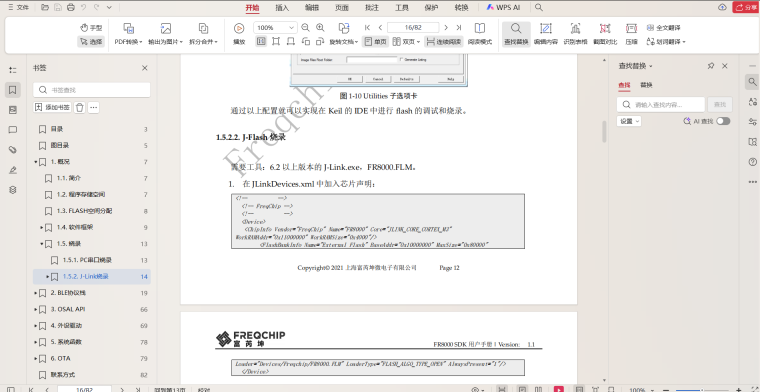
Task: Click WPS AI button
Action: tap(503, 7)
